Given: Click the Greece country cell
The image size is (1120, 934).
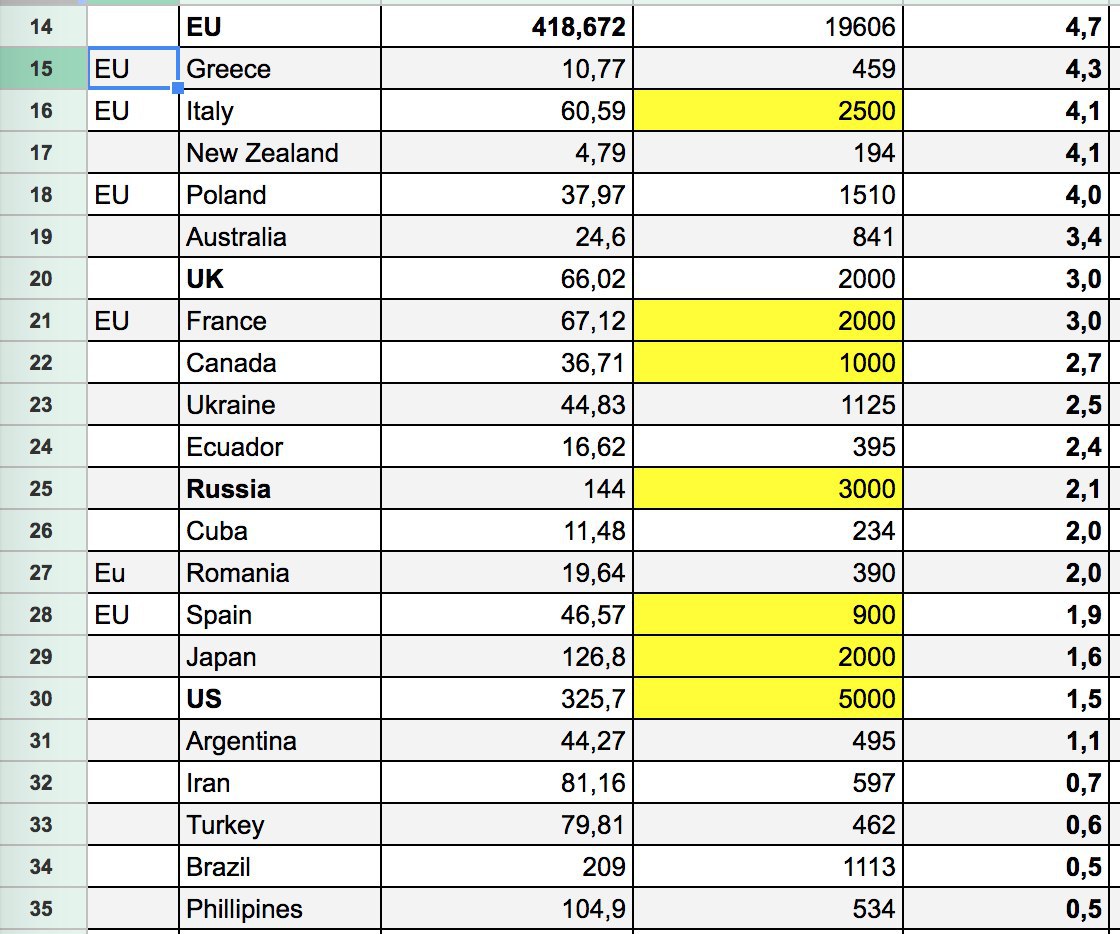Looking at the screenshot, I should point(280,69).
